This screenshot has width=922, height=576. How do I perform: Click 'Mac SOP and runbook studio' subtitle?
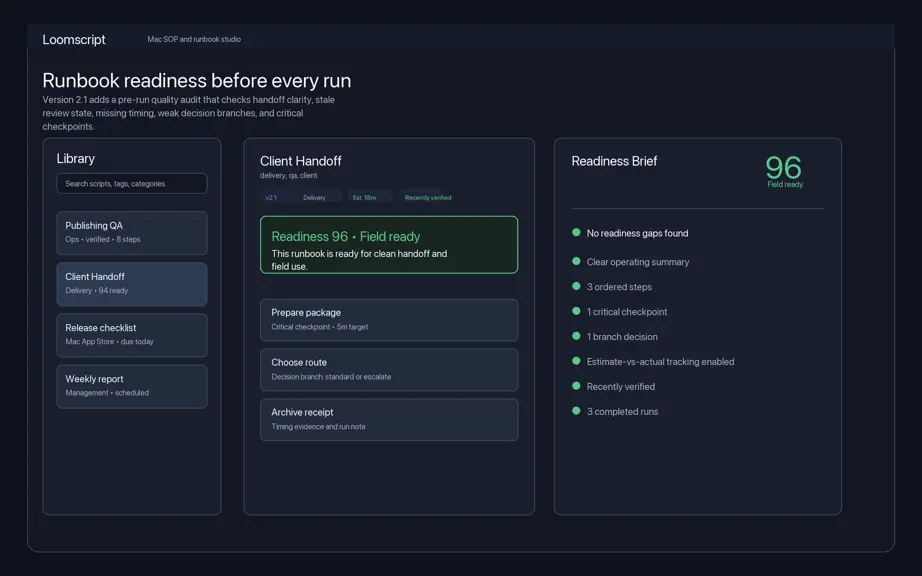194,39
